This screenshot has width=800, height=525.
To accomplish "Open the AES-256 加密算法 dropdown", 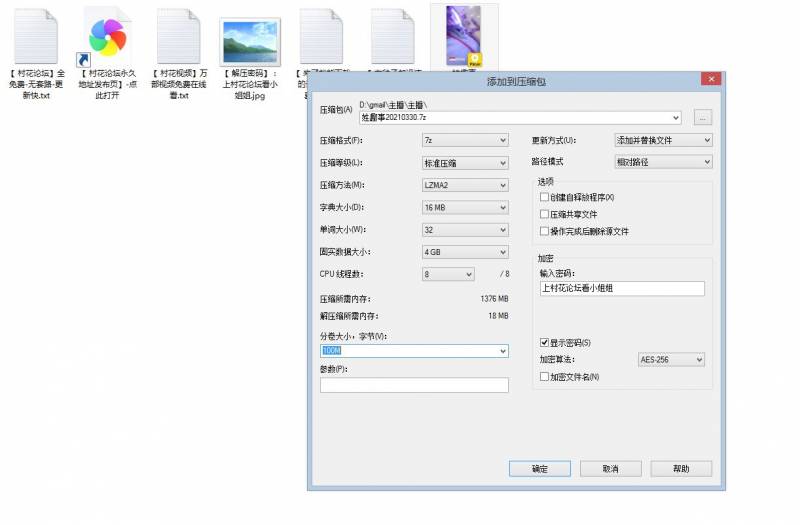I will (671, 360).
